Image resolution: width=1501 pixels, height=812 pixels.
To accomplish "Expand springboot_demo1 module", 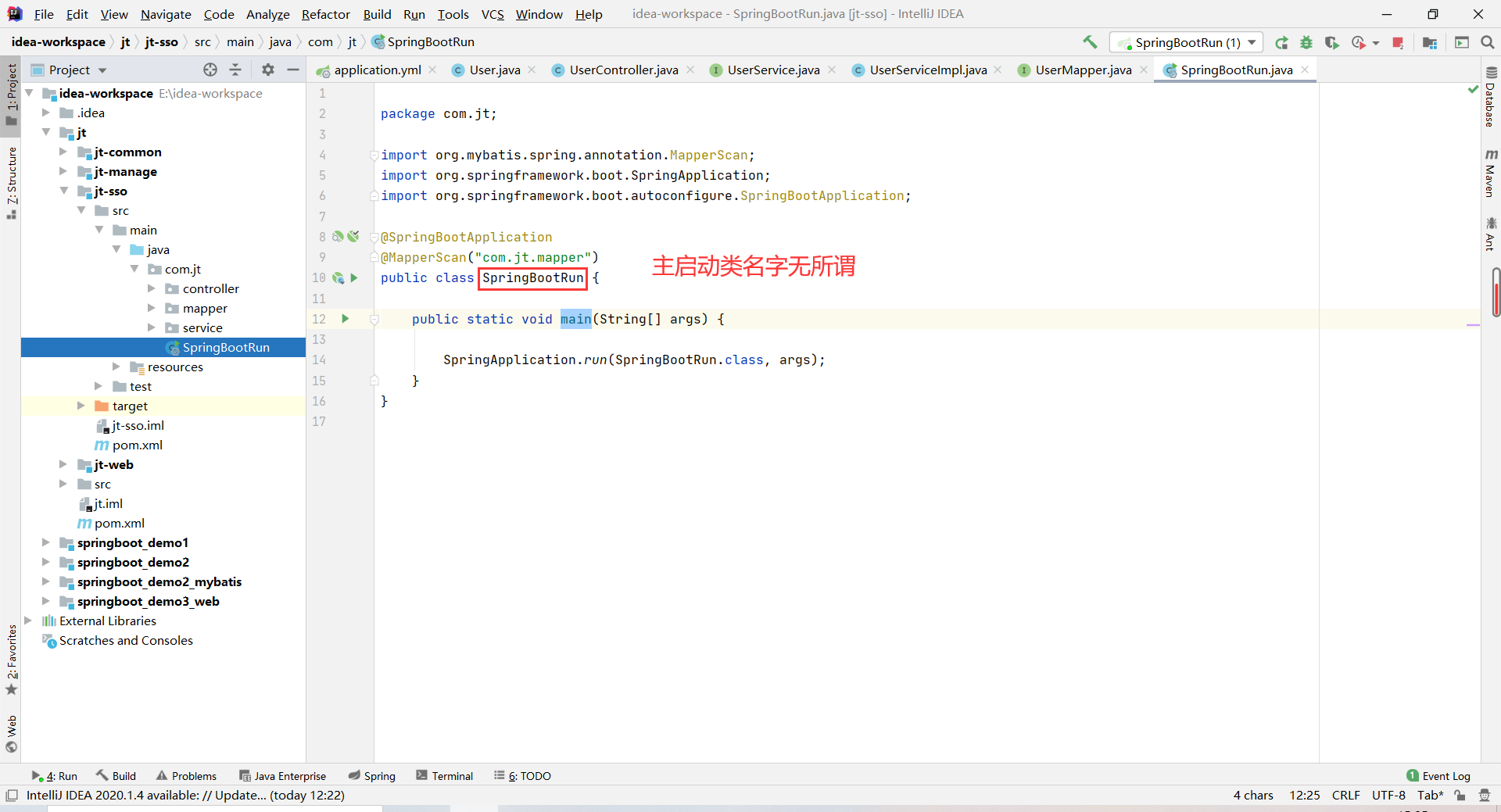I will click(x=46, y=542).
